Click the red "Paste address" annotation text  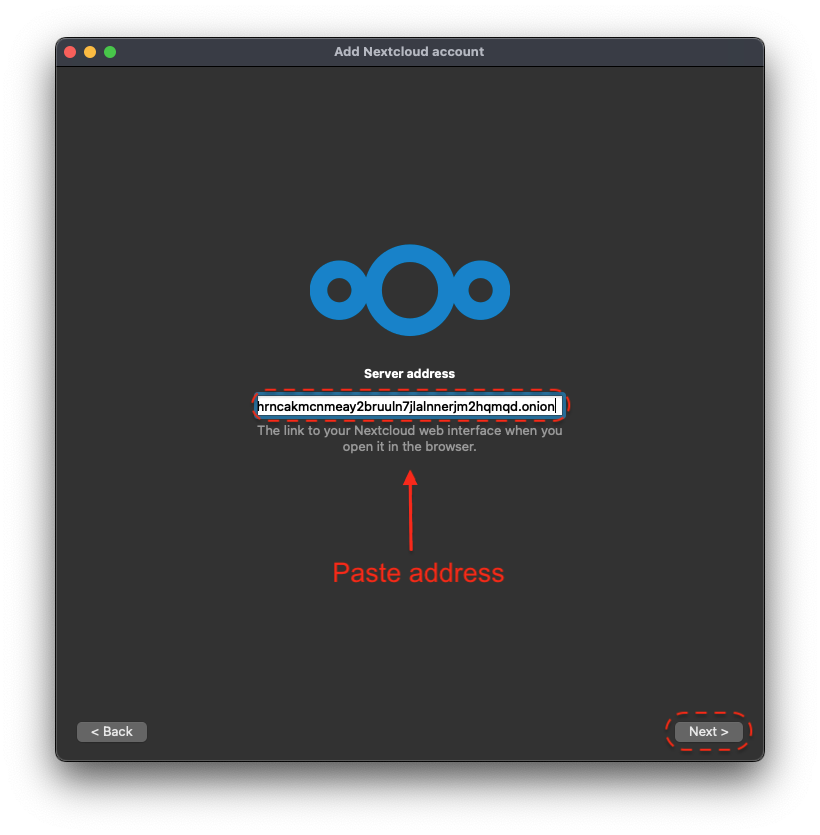[x=418, y=573]
